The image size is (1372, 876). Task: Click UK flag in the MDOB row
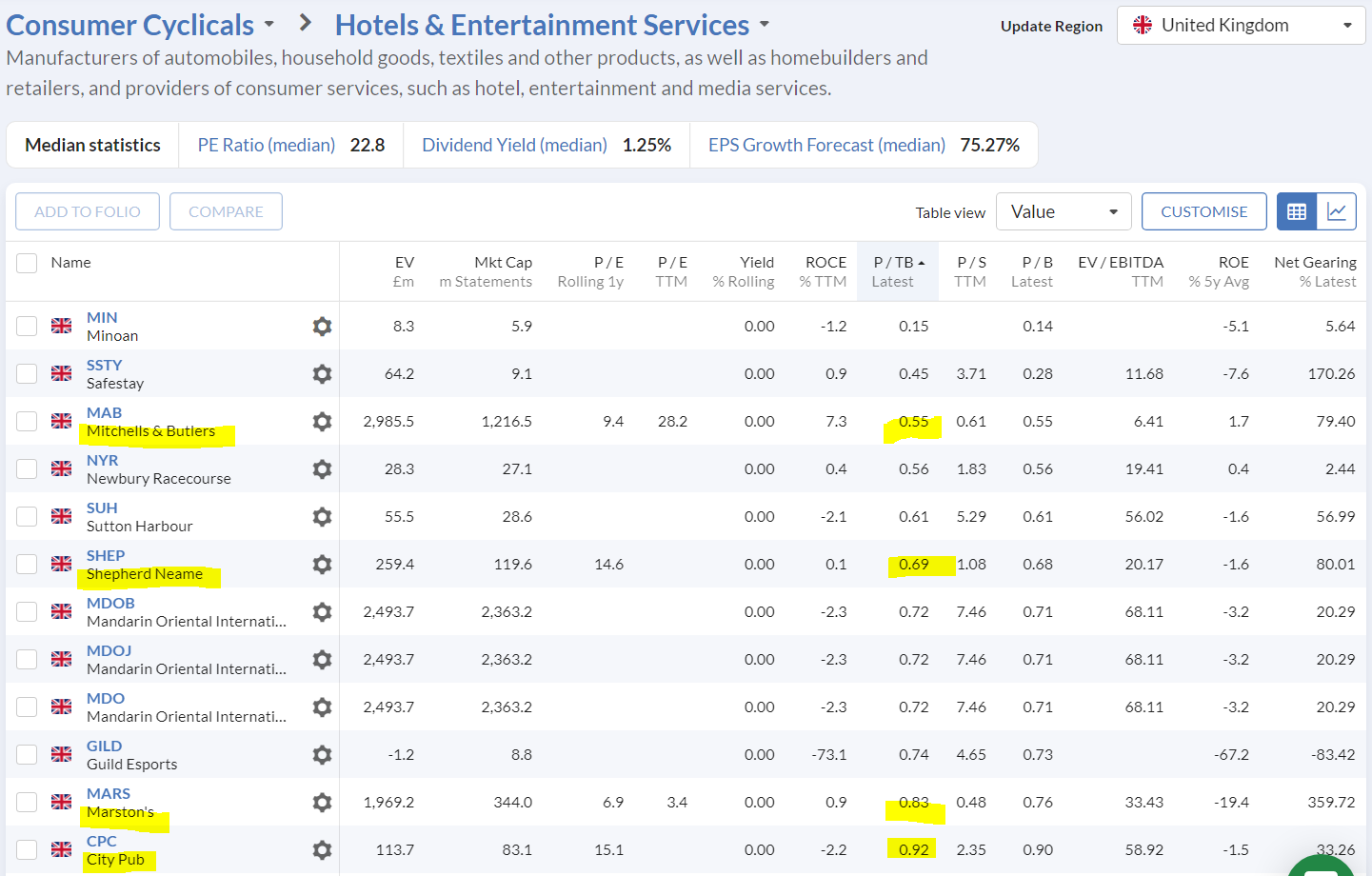(62, 611)
